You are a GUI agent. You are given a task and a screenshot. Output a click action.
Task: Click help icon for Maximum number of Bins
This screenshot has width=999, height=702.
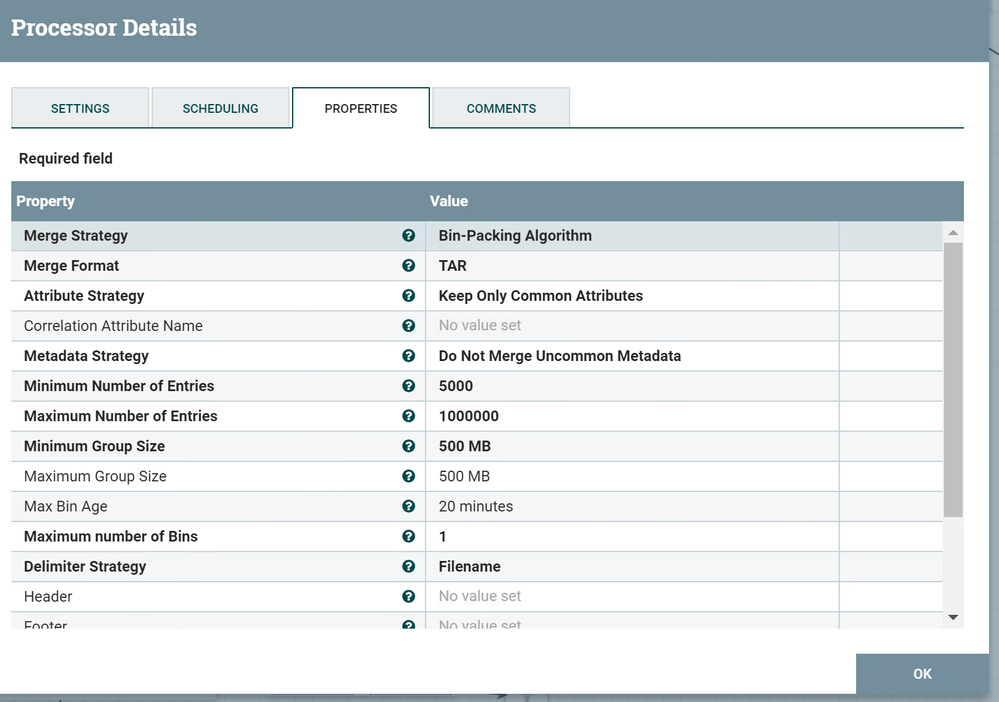408,536
